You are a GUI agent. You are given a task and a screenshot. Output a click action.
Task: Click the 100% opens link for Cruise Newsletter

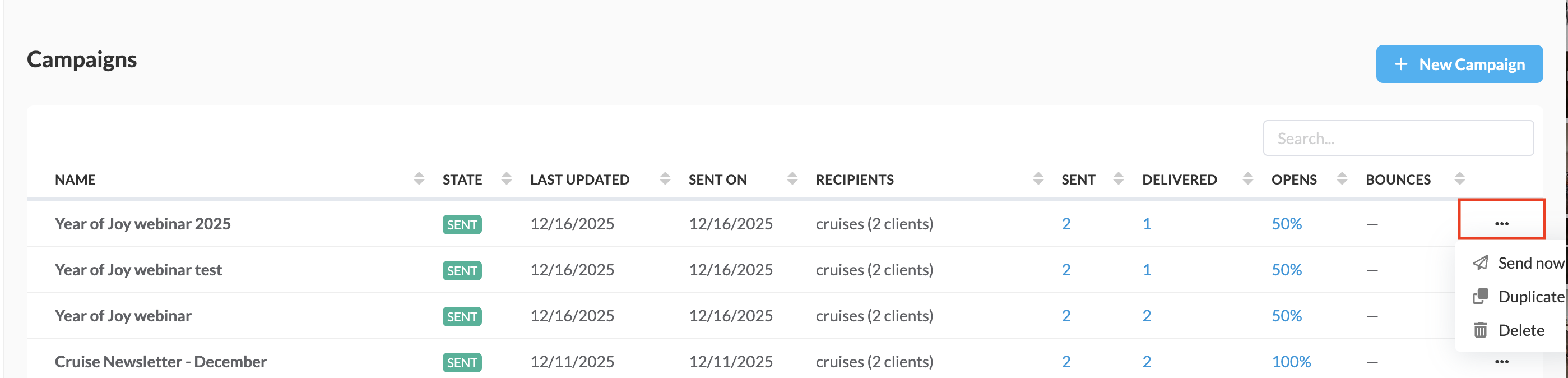pyautogui.click(x=1291, y=362)
